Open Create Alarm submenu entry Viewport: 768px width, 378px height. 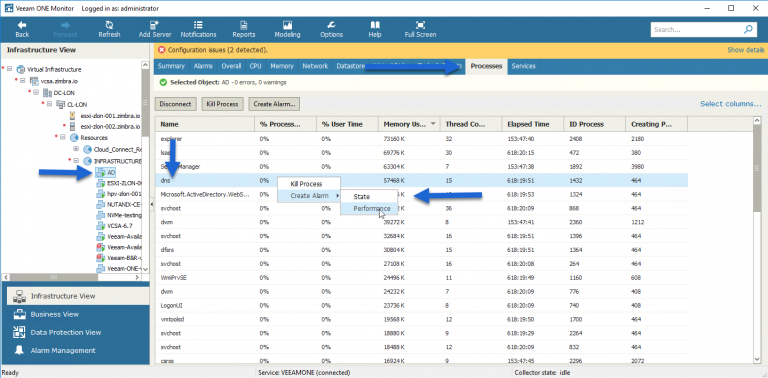tap(309, 195)
